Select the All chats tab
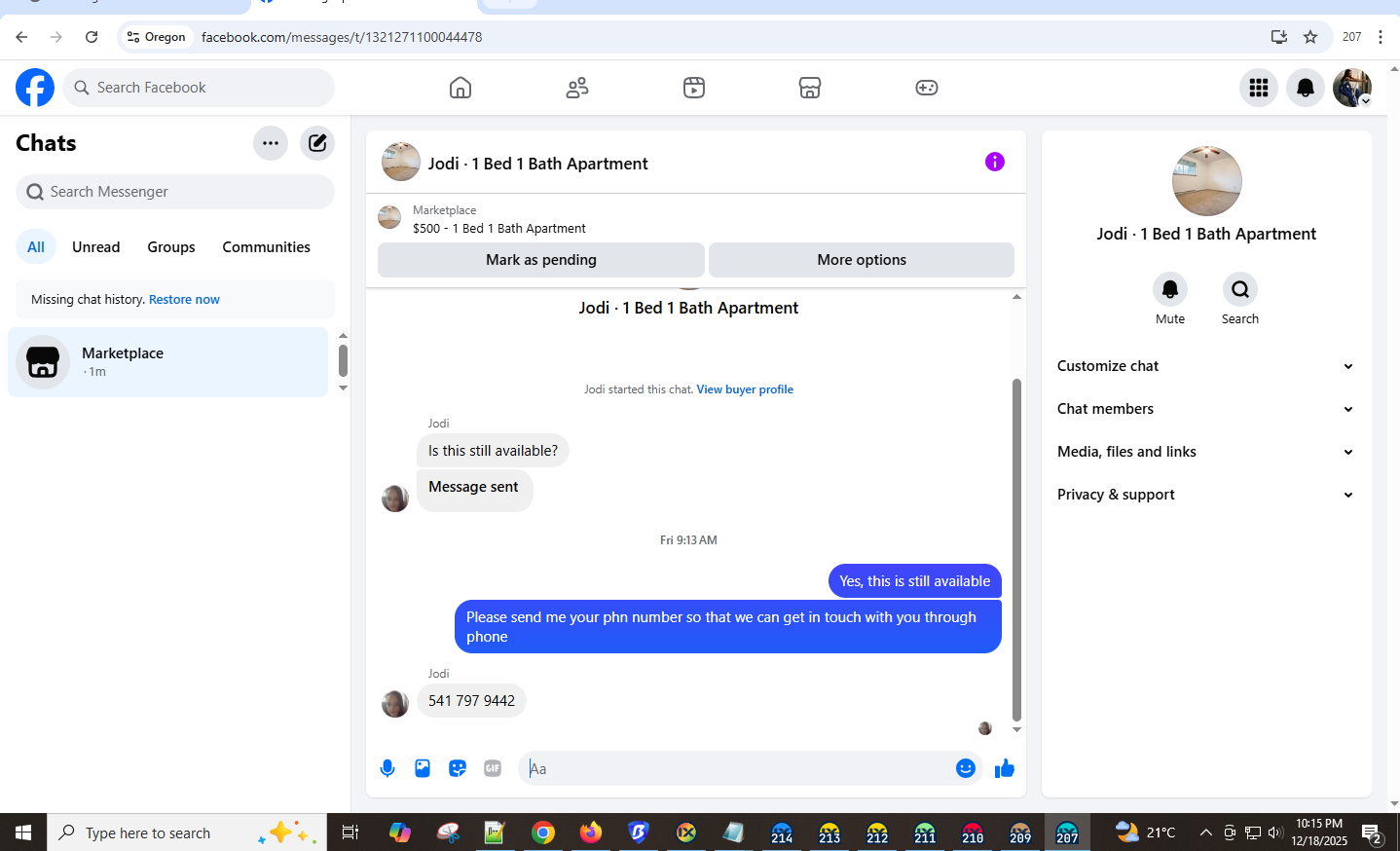Screen dimensions: 1400x851 tap(36, 247)
